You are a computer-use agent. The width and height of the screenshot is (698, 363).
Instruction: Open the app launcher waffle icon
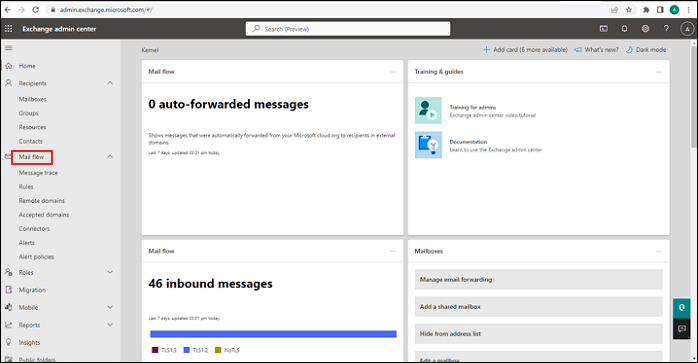[8, 29]
